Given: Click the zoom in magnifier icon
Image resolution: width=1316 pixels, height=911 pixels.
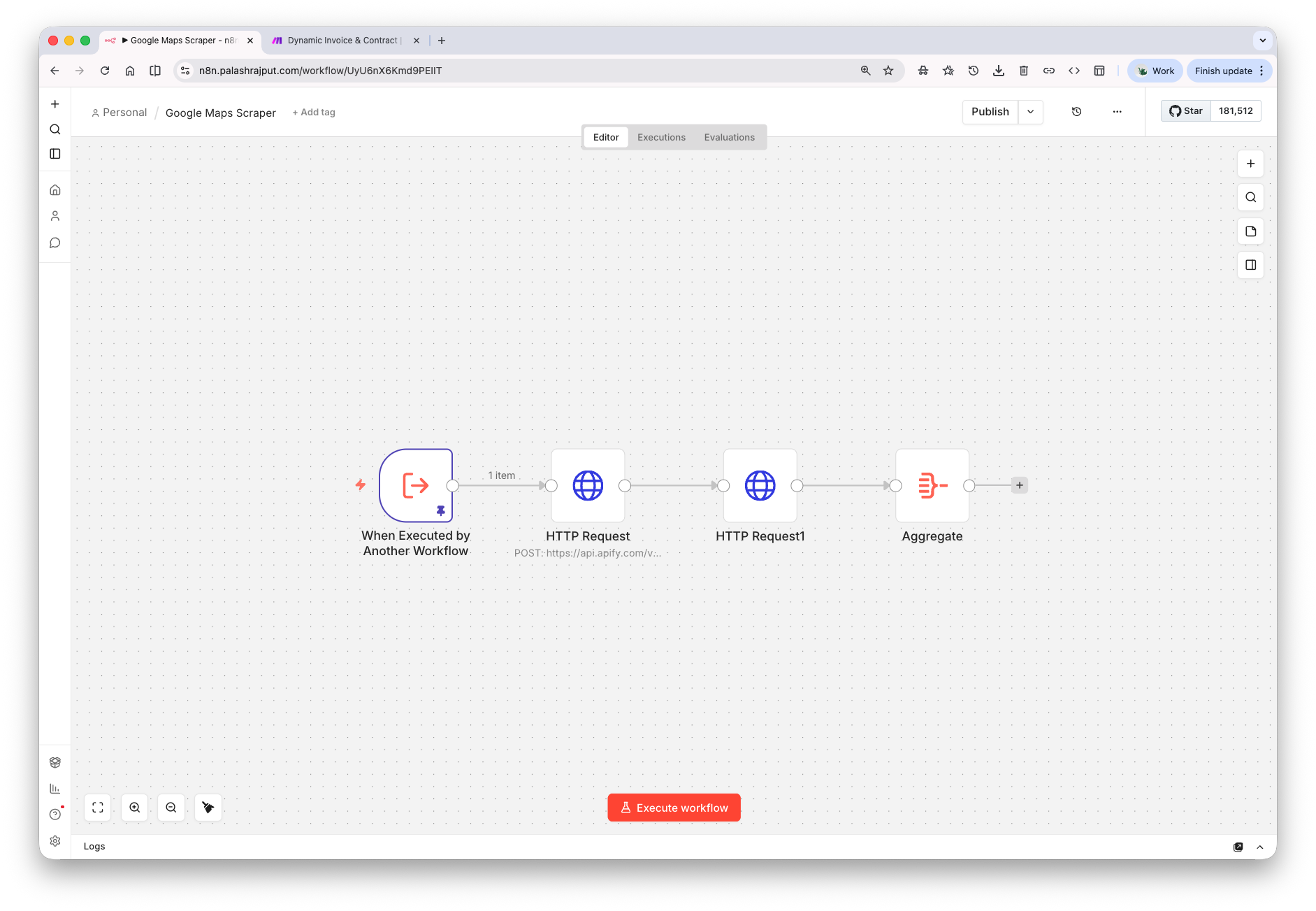Looking at the screenshot, I should [134, 808].
